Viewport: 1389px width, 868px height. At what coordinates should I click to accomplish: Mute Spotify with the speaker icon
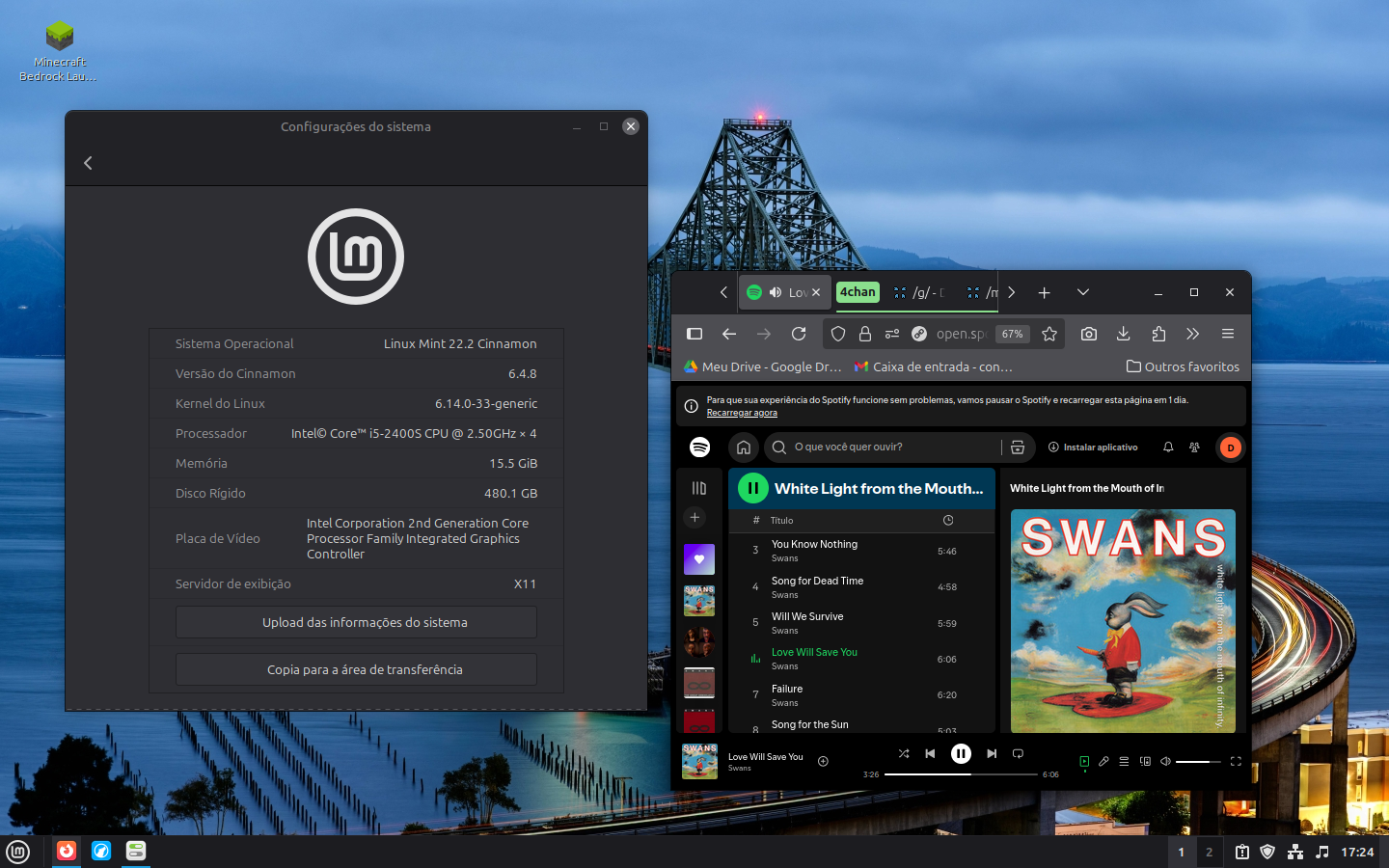click(1165, 761)
